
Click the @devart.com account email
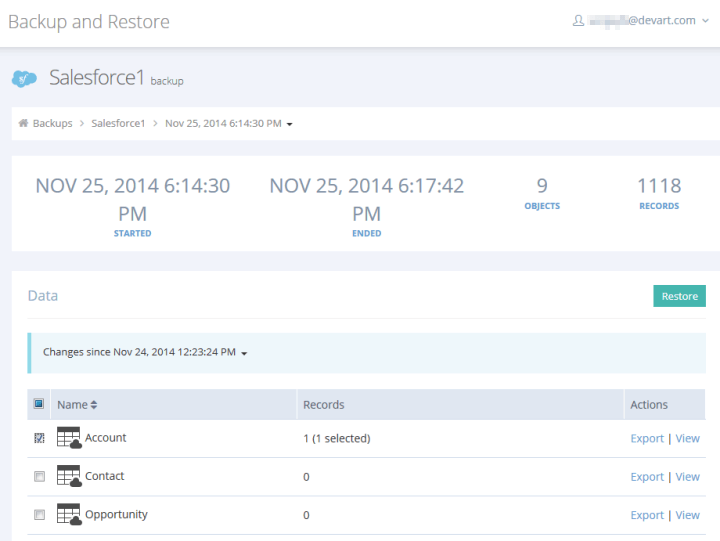tap(642, 21)
